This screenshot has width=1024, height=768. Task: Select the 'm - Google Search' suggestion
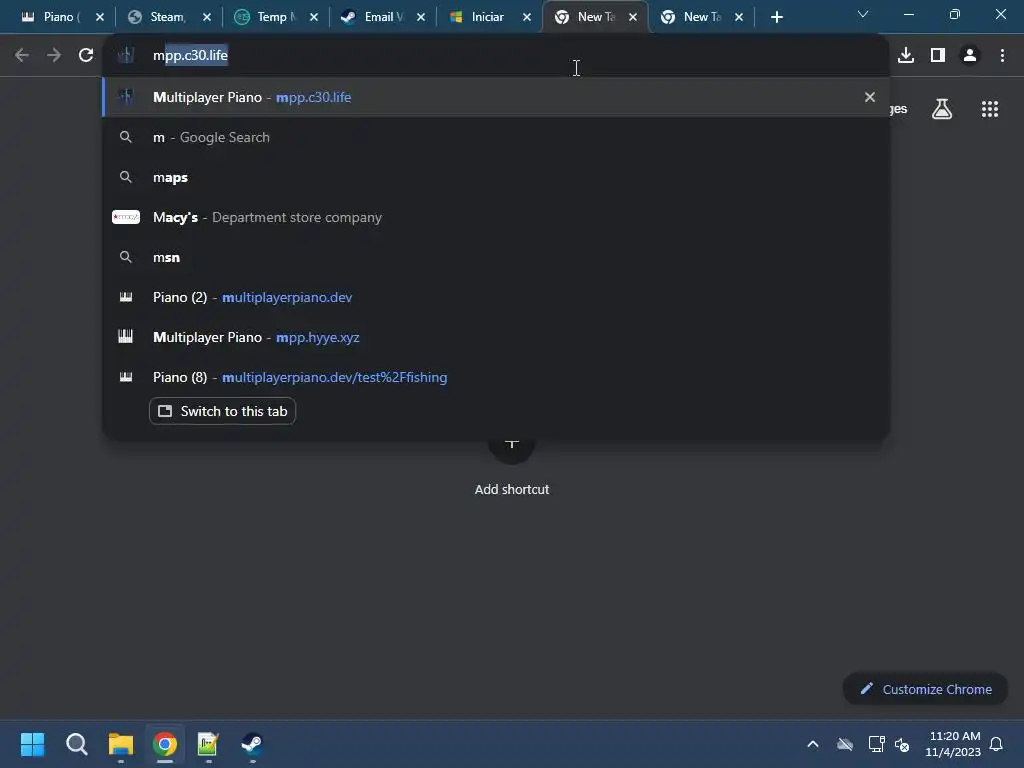[x=496, y=137]
